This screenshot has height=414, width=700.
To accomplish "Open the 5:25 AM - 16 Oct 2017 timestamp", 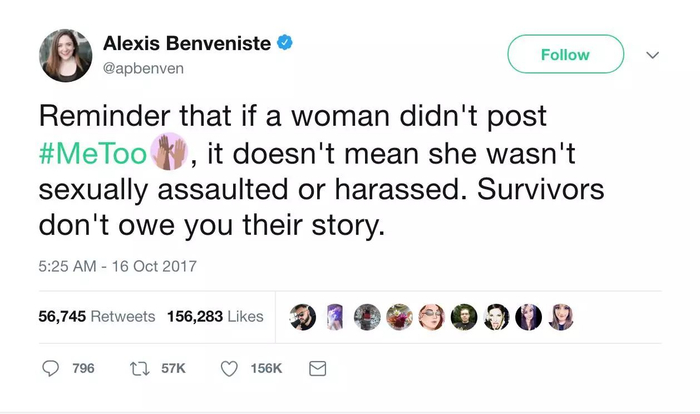I will (118, 266).
